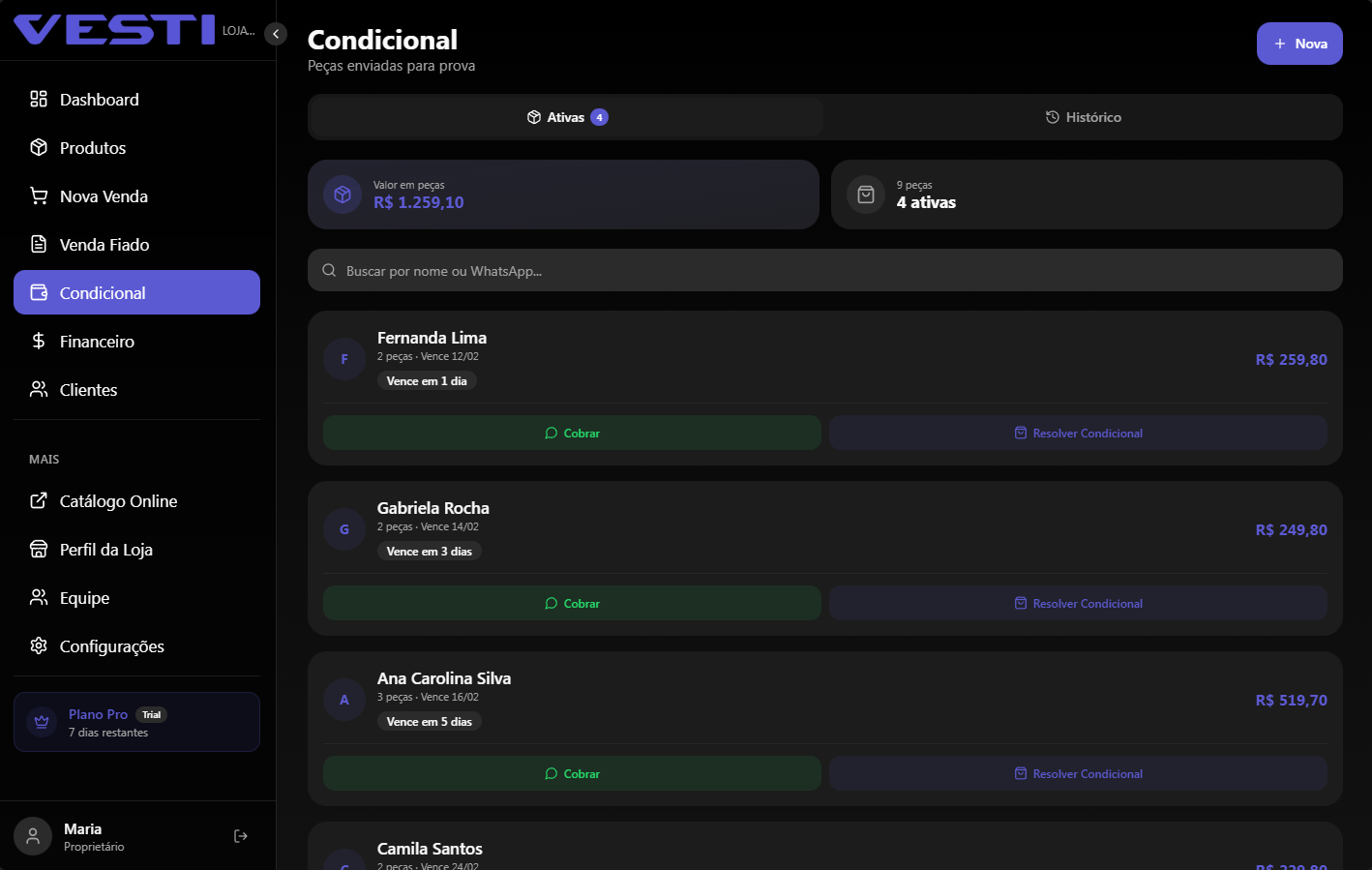Image resolution: width=1372 pixels, height=870 pixels.
Task: Select the Ativas tab
Action: (564, 116)
